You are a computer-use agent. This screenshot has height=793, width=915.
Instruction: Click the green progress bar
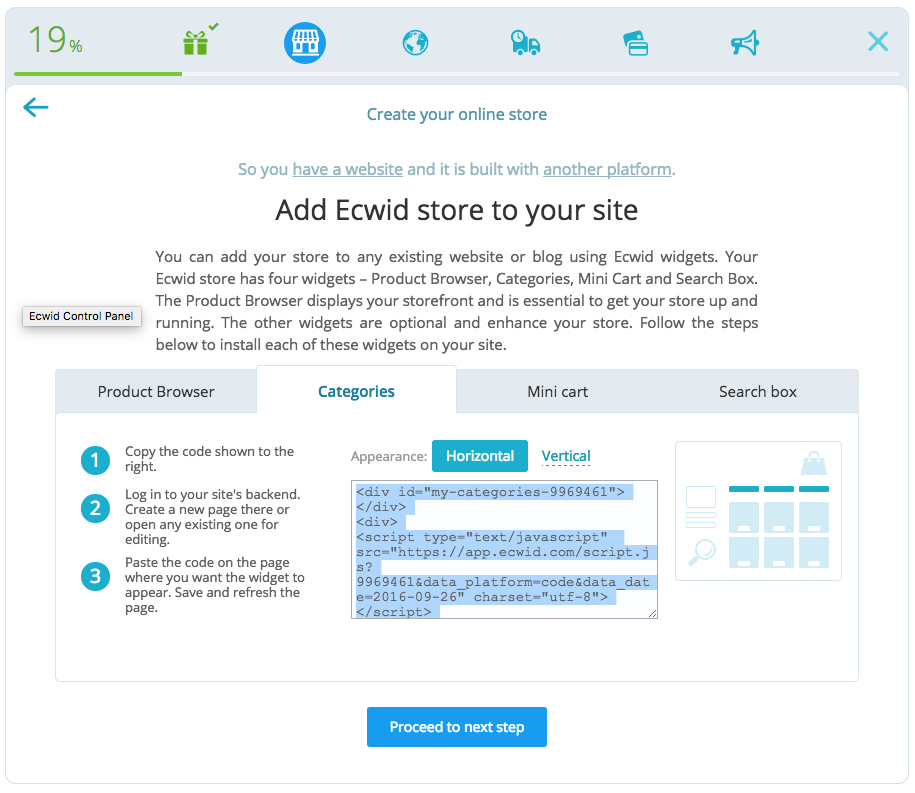click(x=98, y=74)
